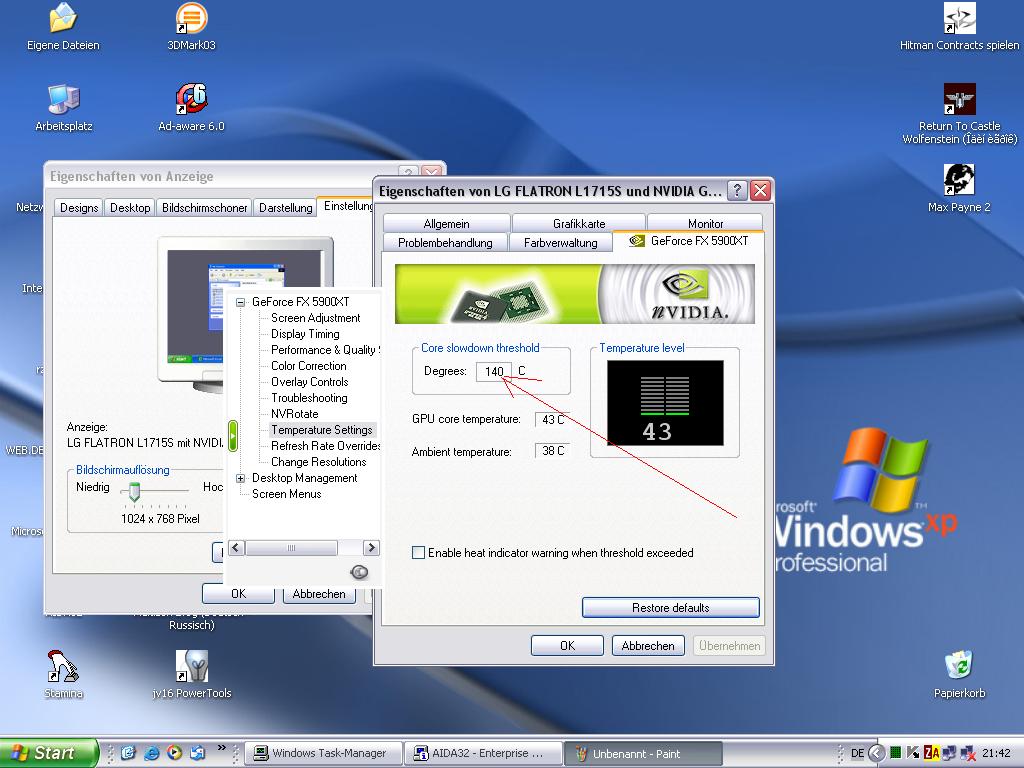The width and height of the screenshot is (1024, 768).
Task: Click OK in the NVIDIA properties dialog
Action: [x=568, y=645]
